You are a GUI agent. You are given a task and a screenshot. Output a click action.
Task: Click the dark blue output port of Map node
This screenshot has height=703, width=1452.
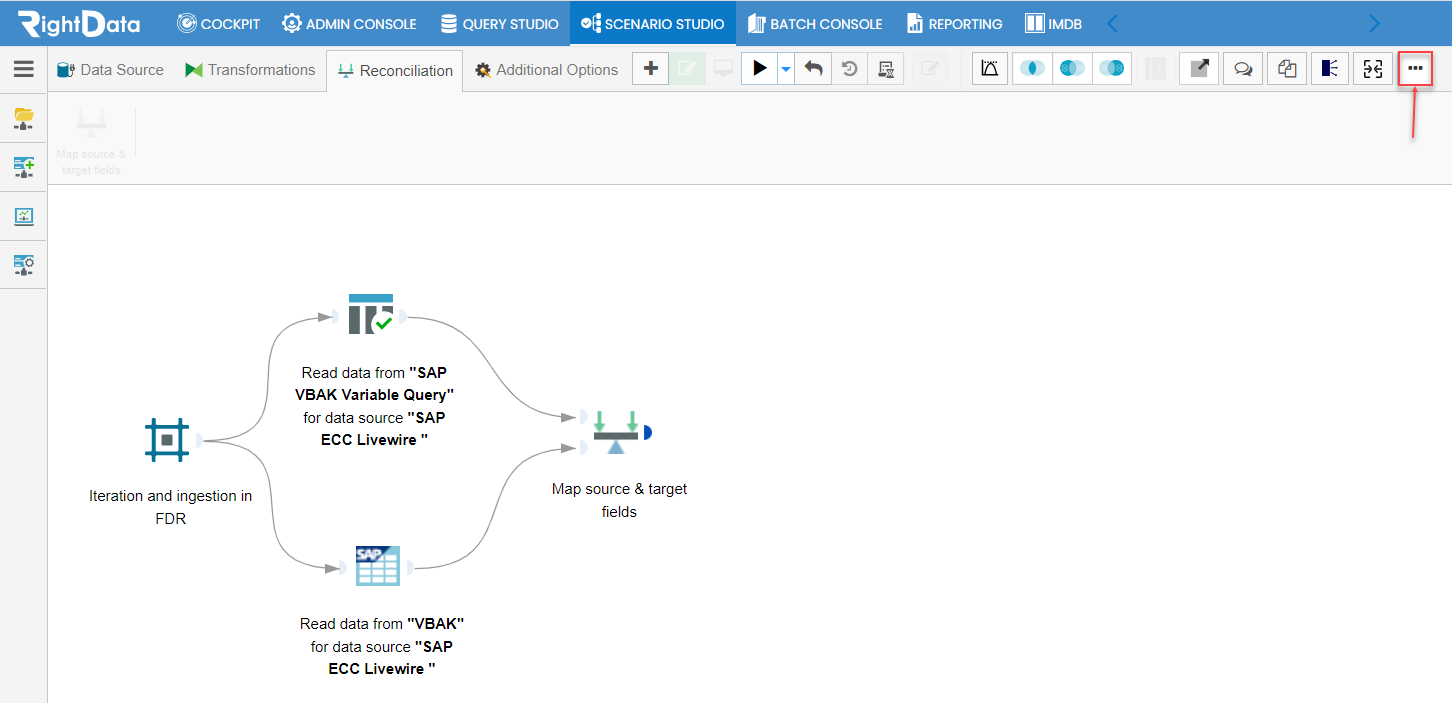[x=648, y=432]
